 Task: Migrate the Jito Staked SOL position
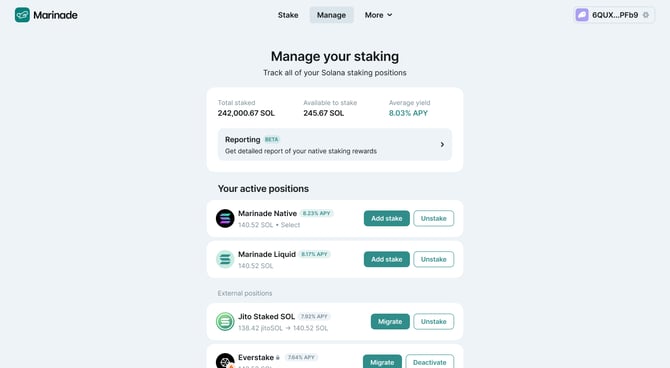[390, 321]
